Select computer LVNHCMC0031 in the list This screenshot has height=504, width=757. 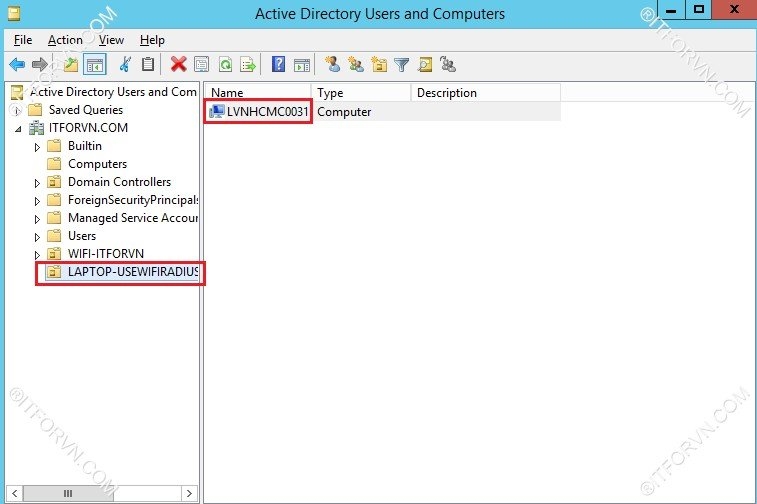tap(266, 112)
